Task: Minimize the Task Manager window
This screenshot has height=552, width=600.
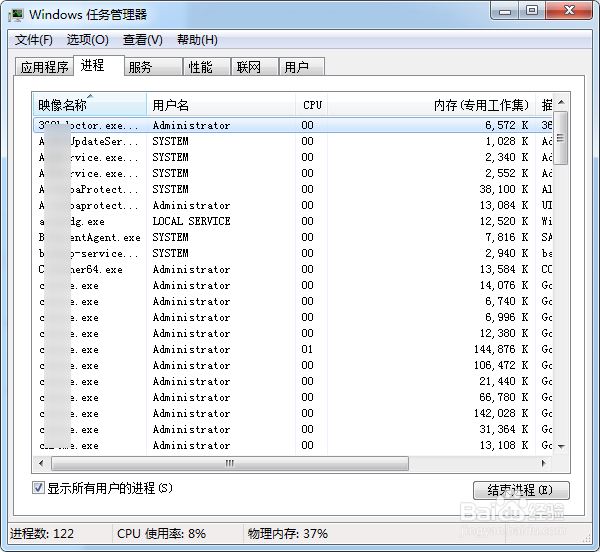Action: 505,11
